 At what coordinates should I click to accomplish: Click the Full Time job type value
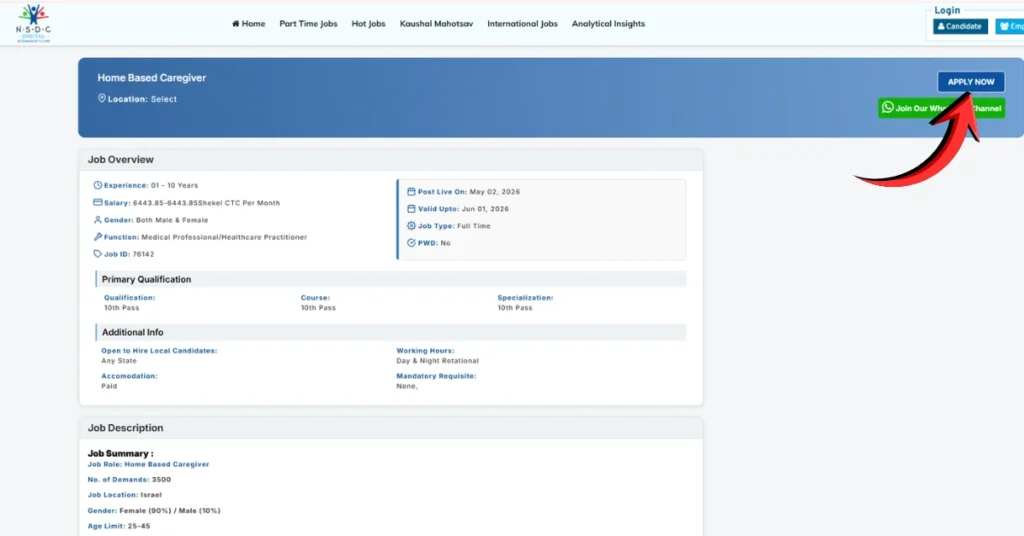coord(473,226)
